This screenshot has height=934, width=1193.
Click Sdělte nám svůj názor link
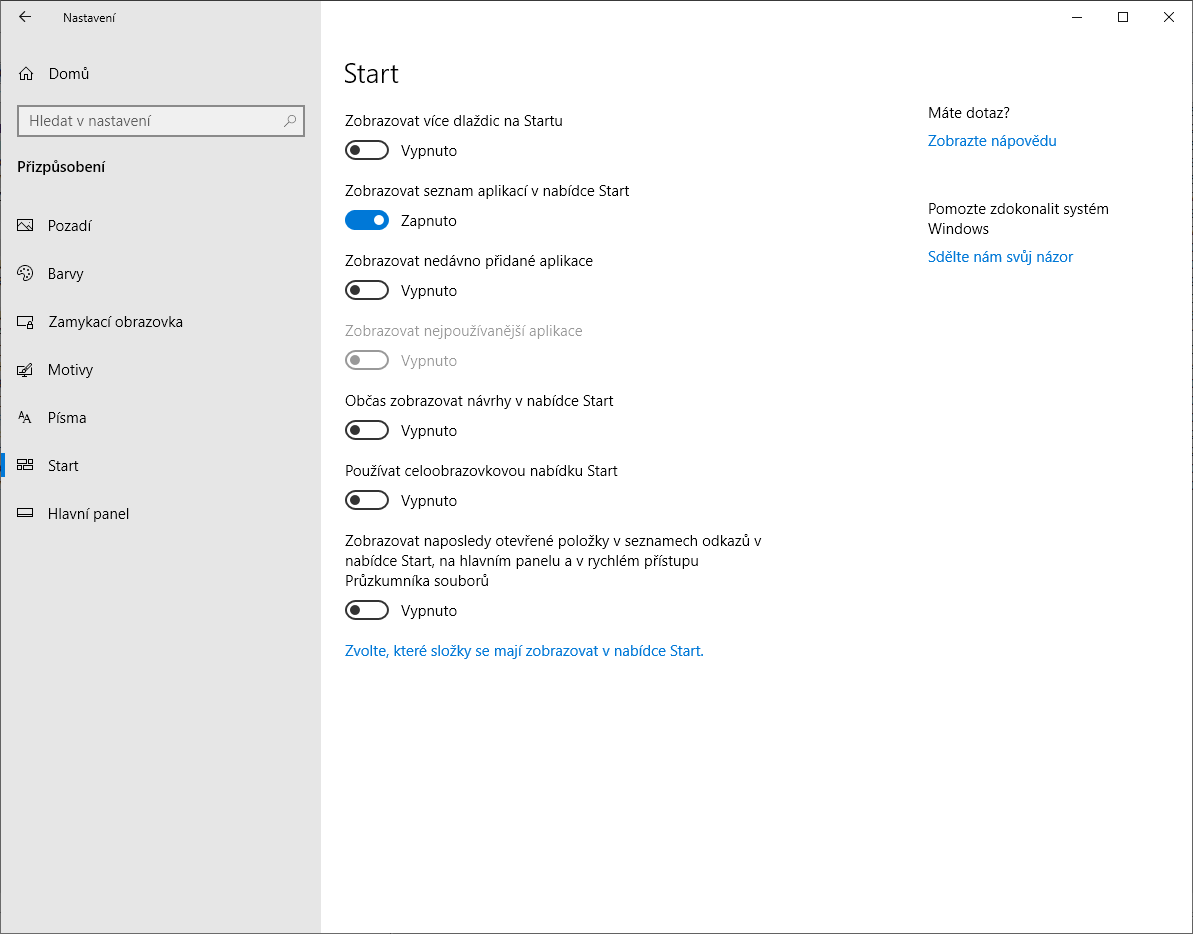coord(1000,257)
